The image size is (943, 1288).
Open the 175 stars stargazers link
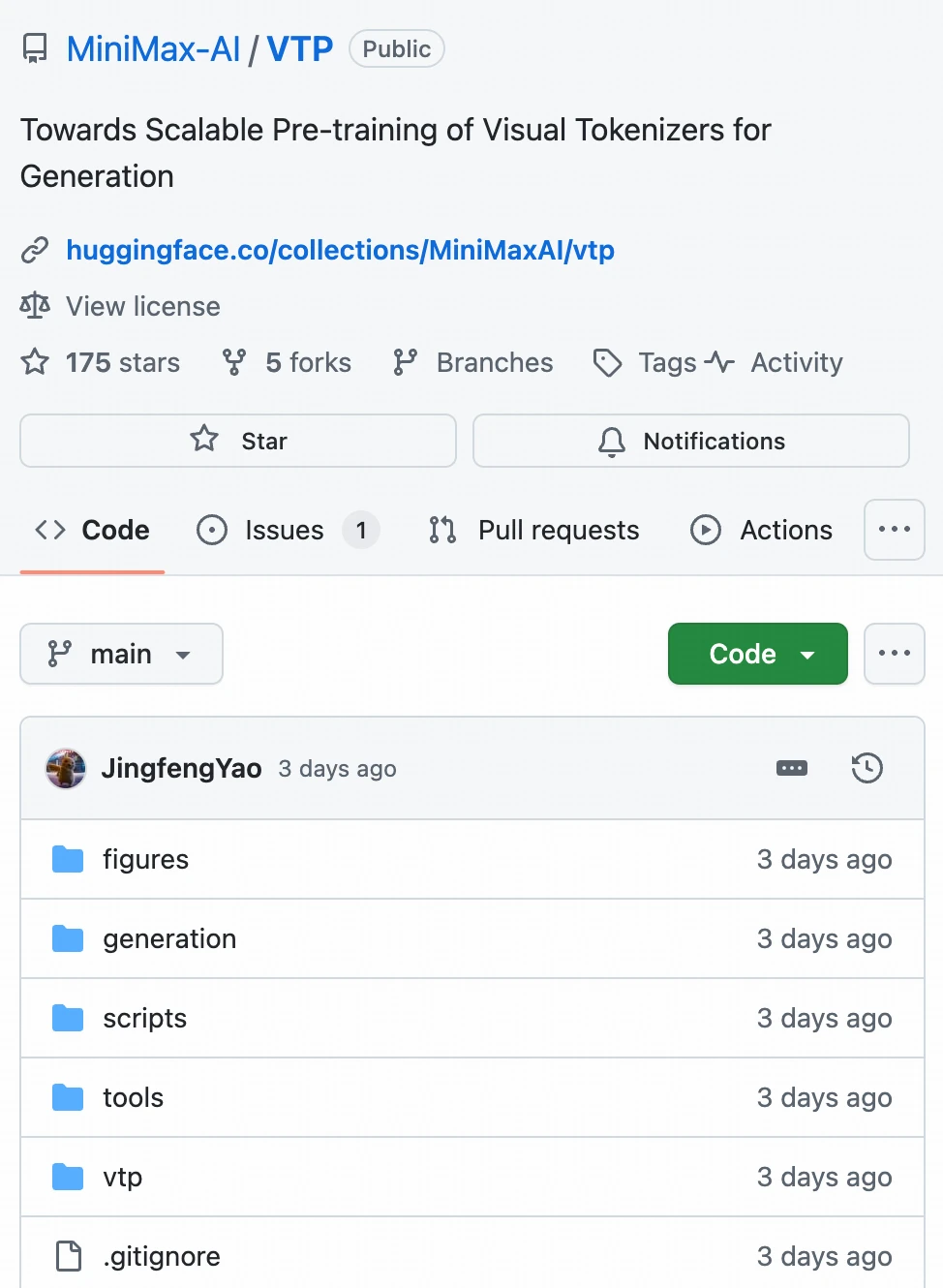coord(123,362)
